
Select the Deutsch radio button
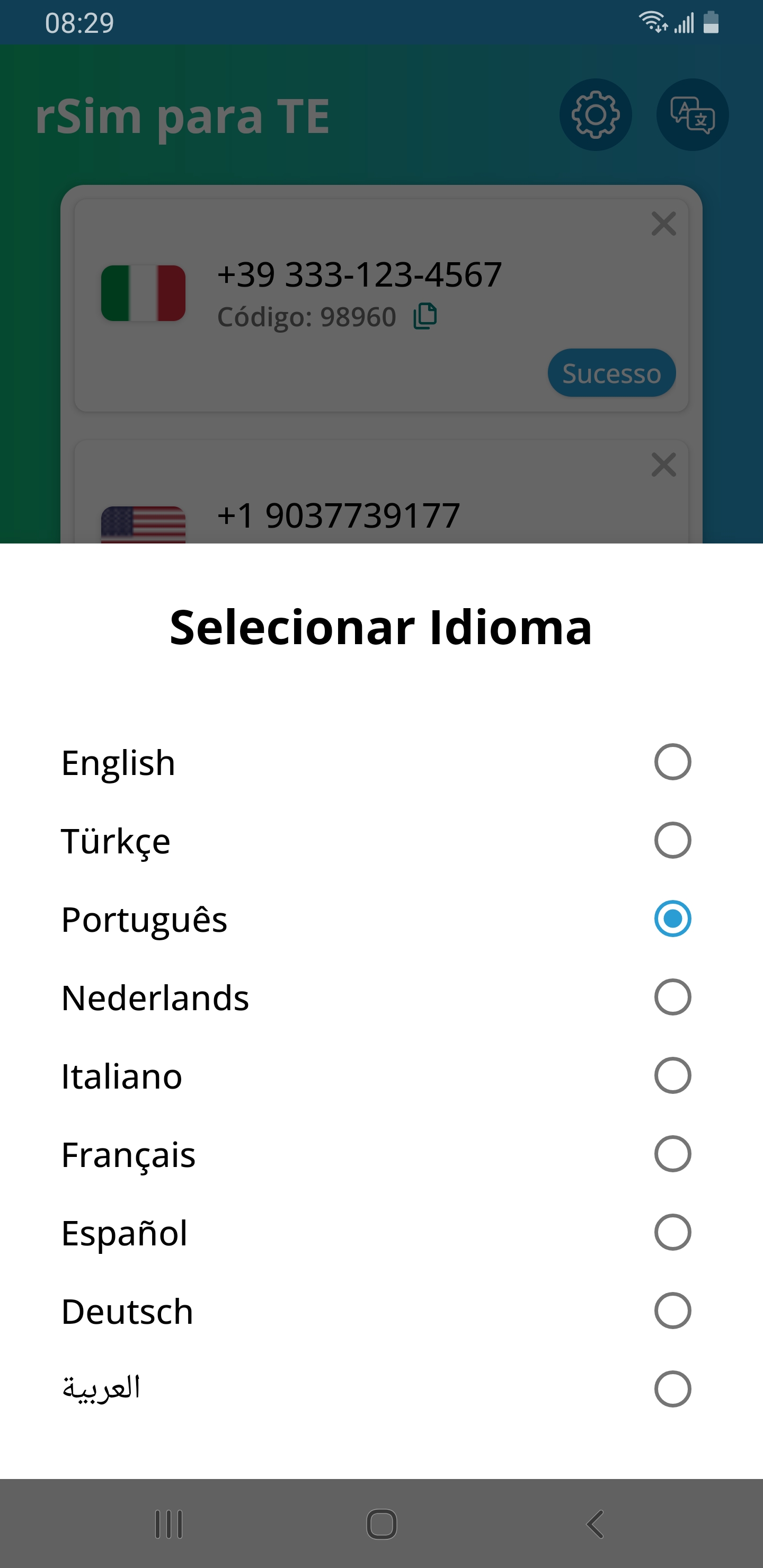[672, 1311]
